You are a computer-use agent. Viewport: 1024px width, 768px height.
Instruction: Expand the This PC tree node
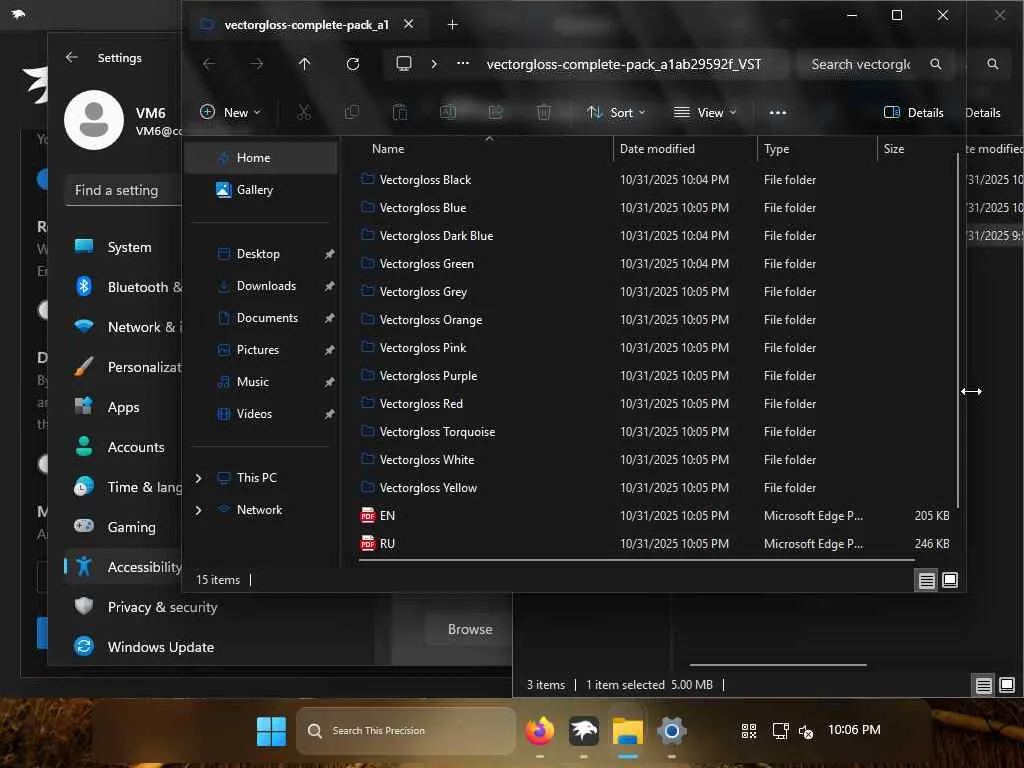click(x=199, y=478)
